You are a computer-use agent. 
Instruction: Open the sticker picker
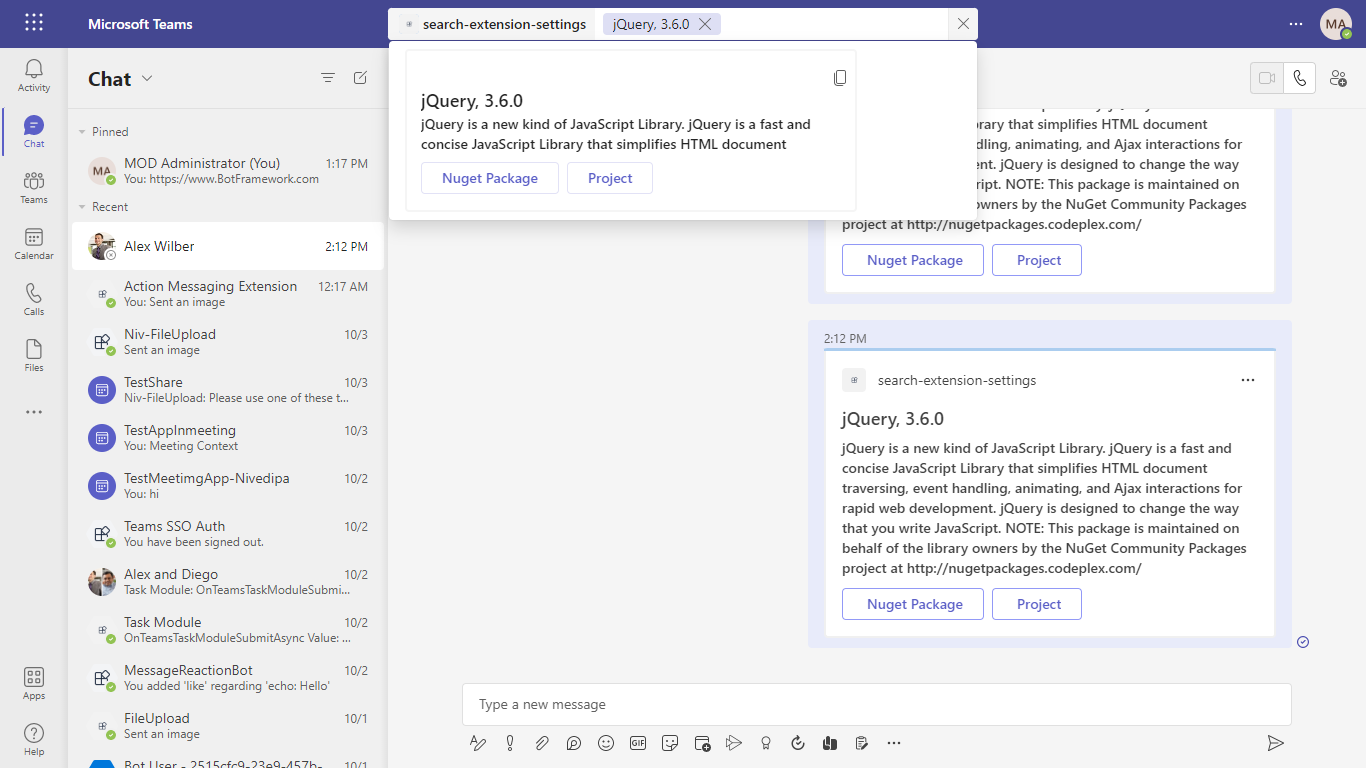[670, 743]
